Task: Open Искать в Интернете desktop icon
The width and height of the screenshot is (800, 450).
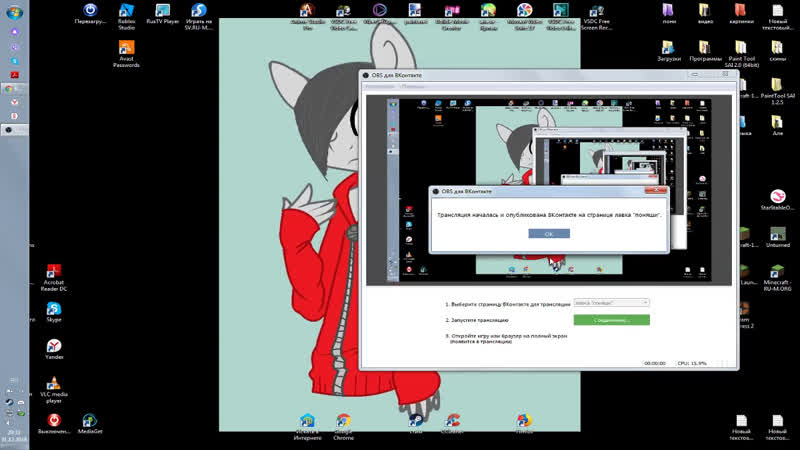Action: tap(307, 427)
